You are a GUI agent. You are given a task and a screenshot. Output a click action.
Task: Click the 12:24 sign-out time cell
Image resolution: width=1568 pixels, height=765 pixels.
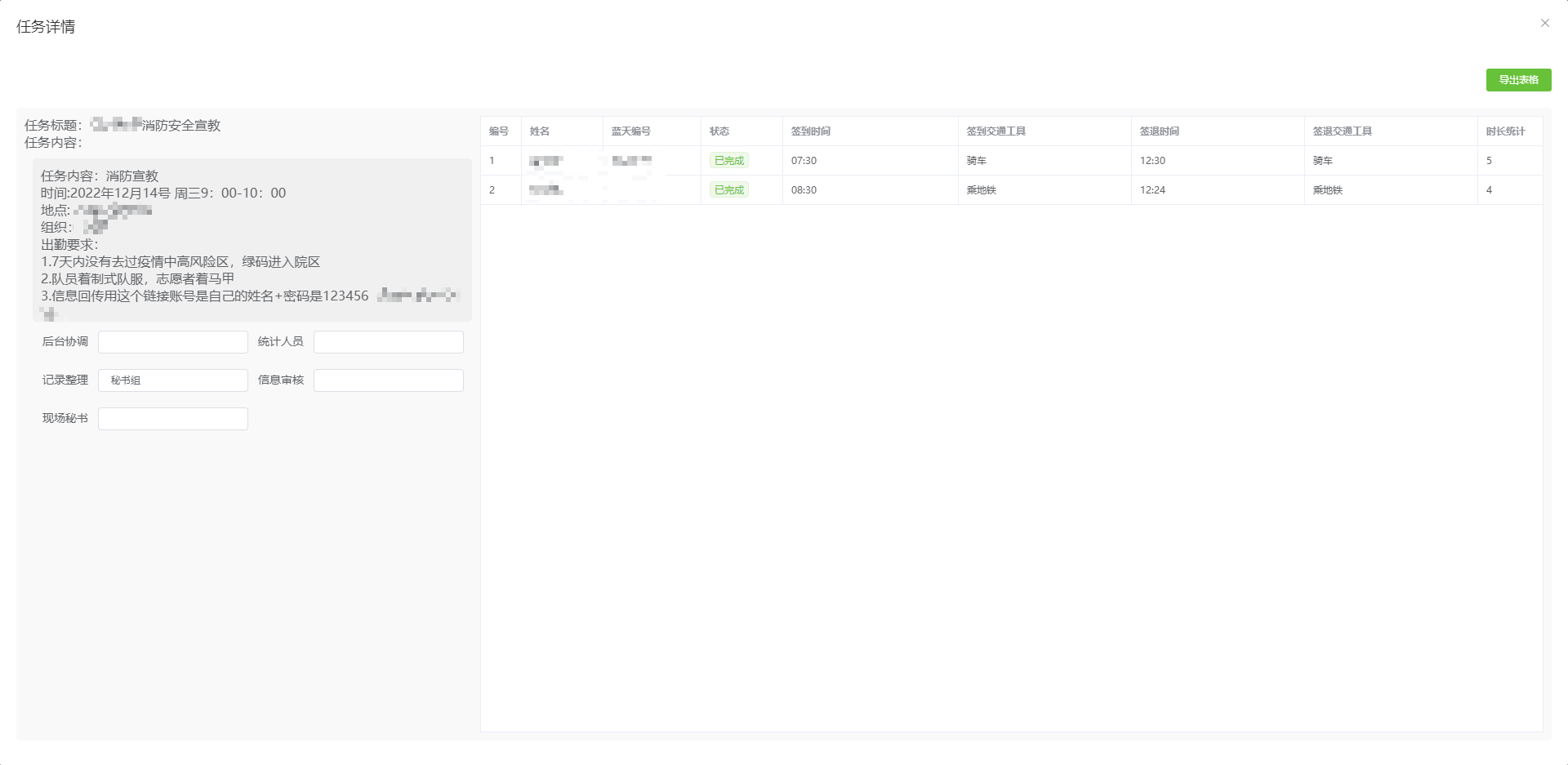1153,190
